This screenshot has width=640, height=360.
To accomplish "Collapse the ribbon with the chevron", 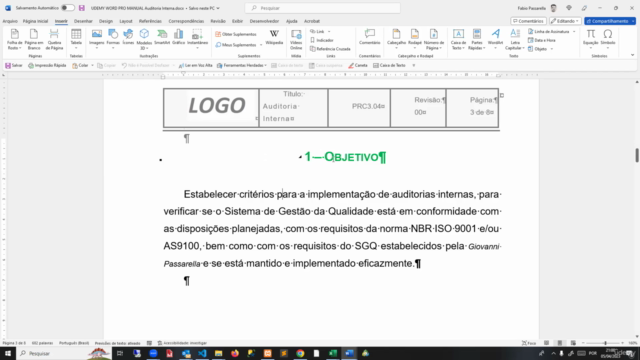I will coord(632,55).
